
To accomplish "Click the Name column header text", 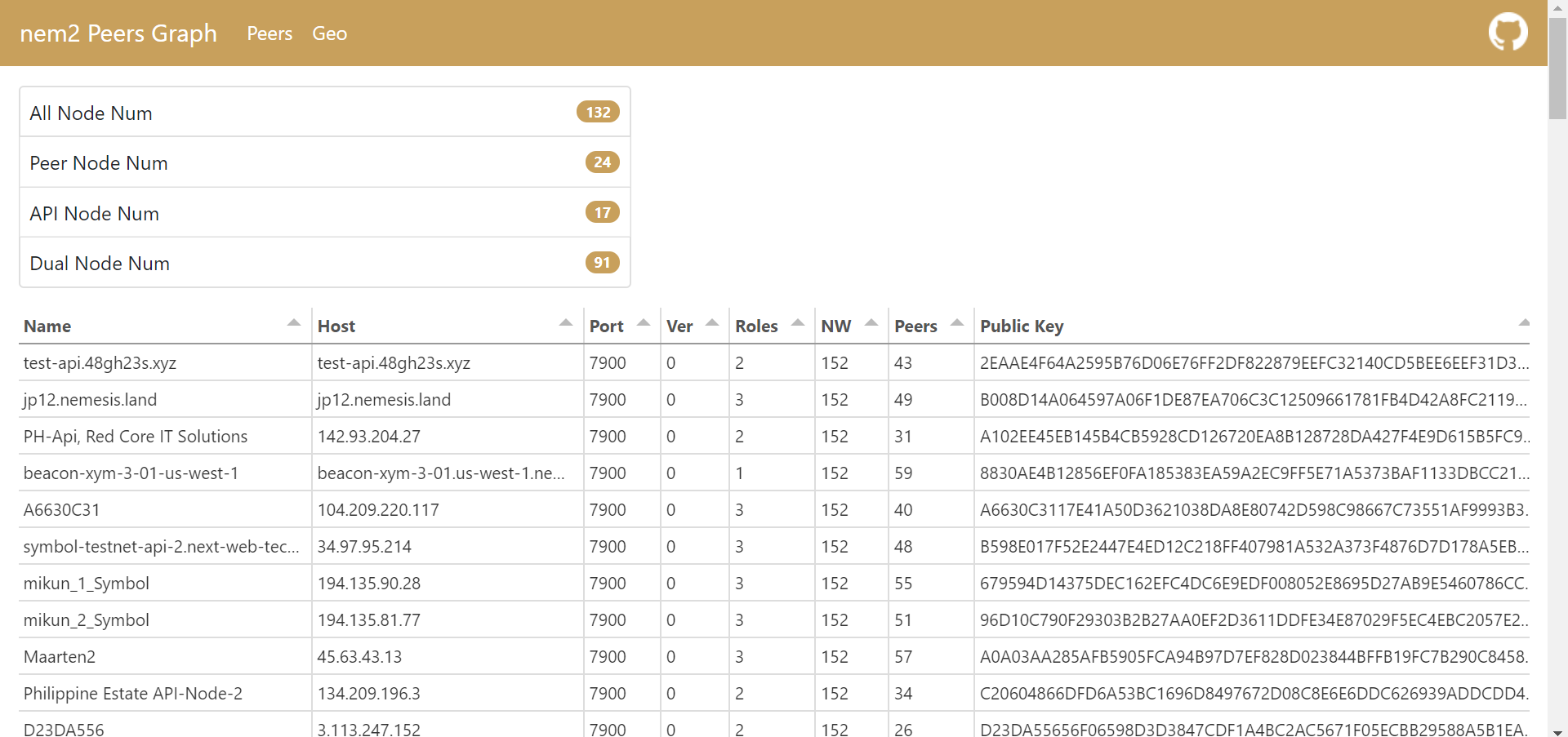I will (x=47, y=326).
